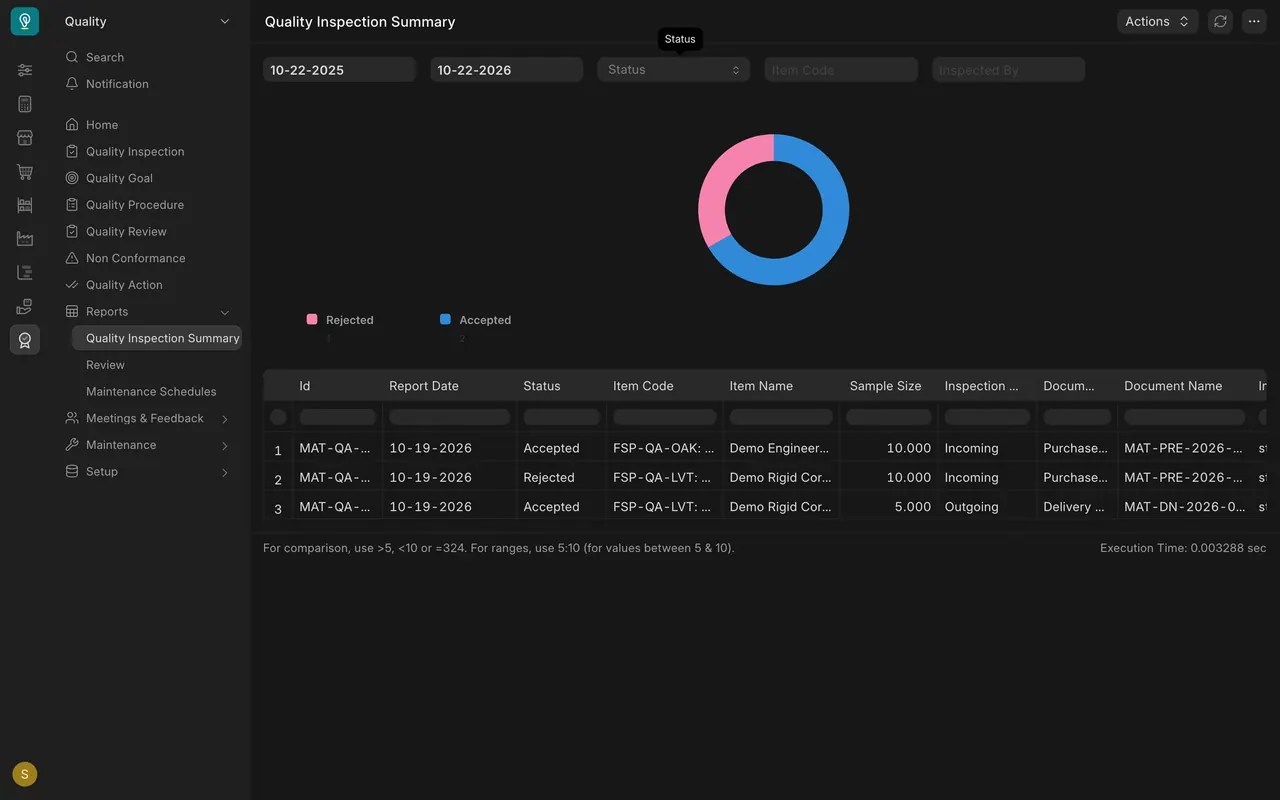
Task: Click the to date field 10-22-2026
Action: click(506, 70)
